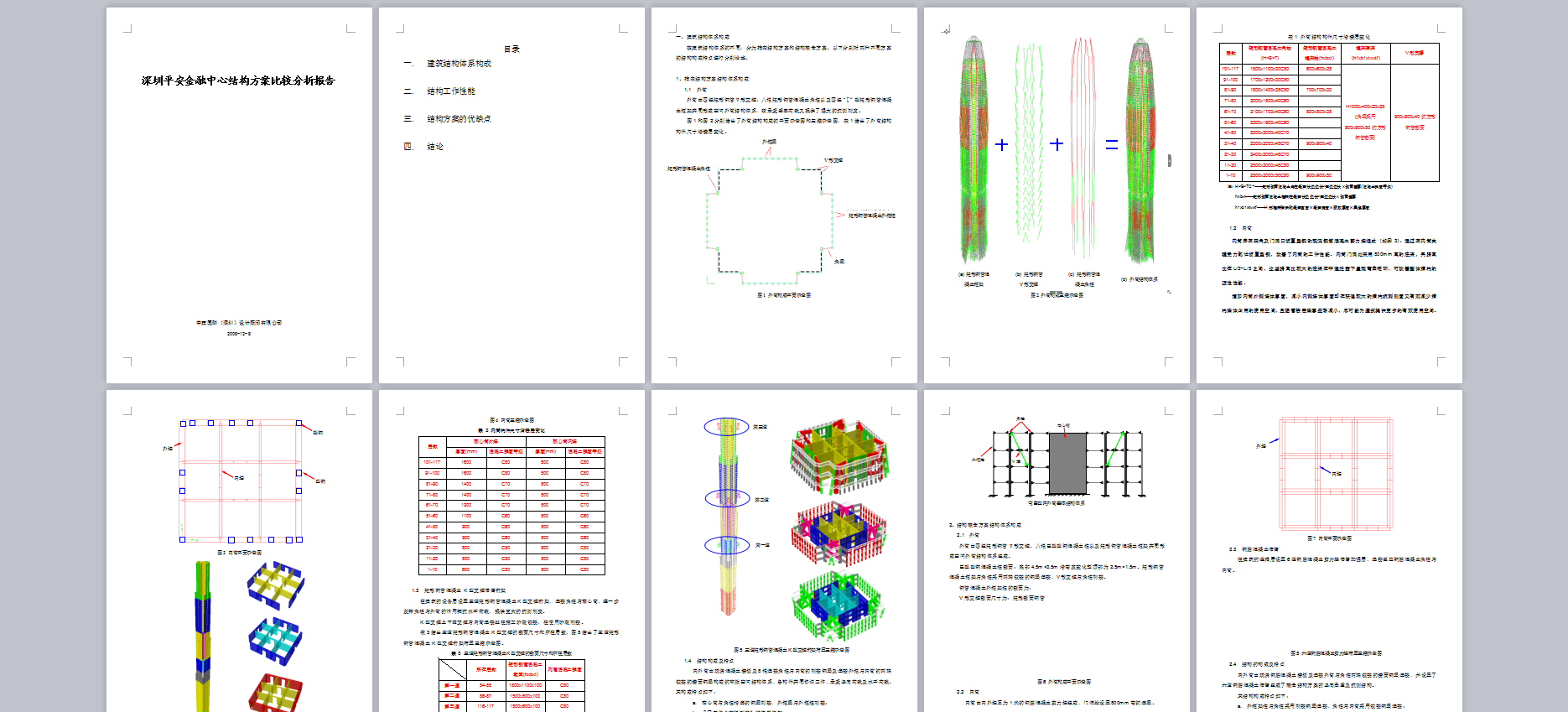Select the vertical multicolor core tower on page six

[x=203, y=637]
